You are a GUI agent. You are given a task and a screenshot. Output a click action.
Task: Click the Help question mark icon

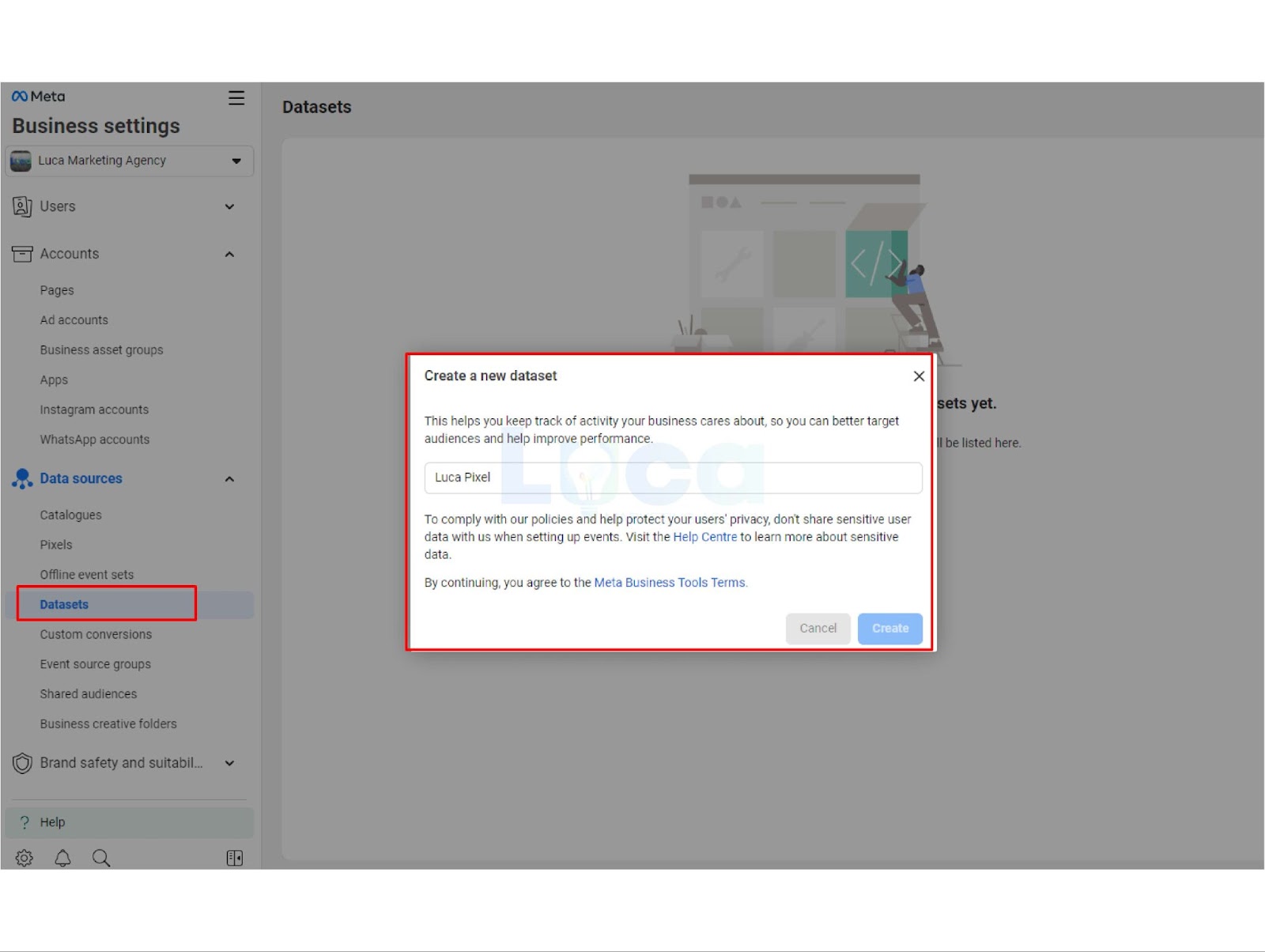pos(25,822)
